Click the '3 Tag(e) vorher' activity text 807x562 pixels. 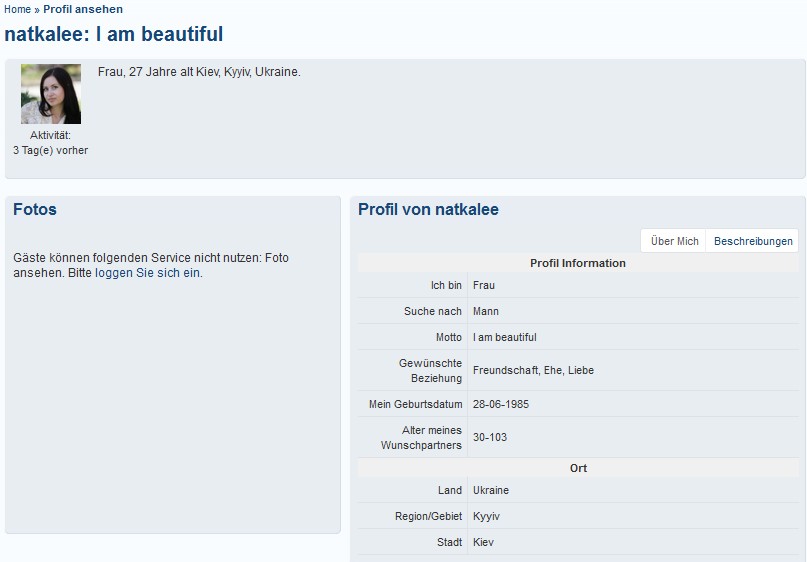50,150
